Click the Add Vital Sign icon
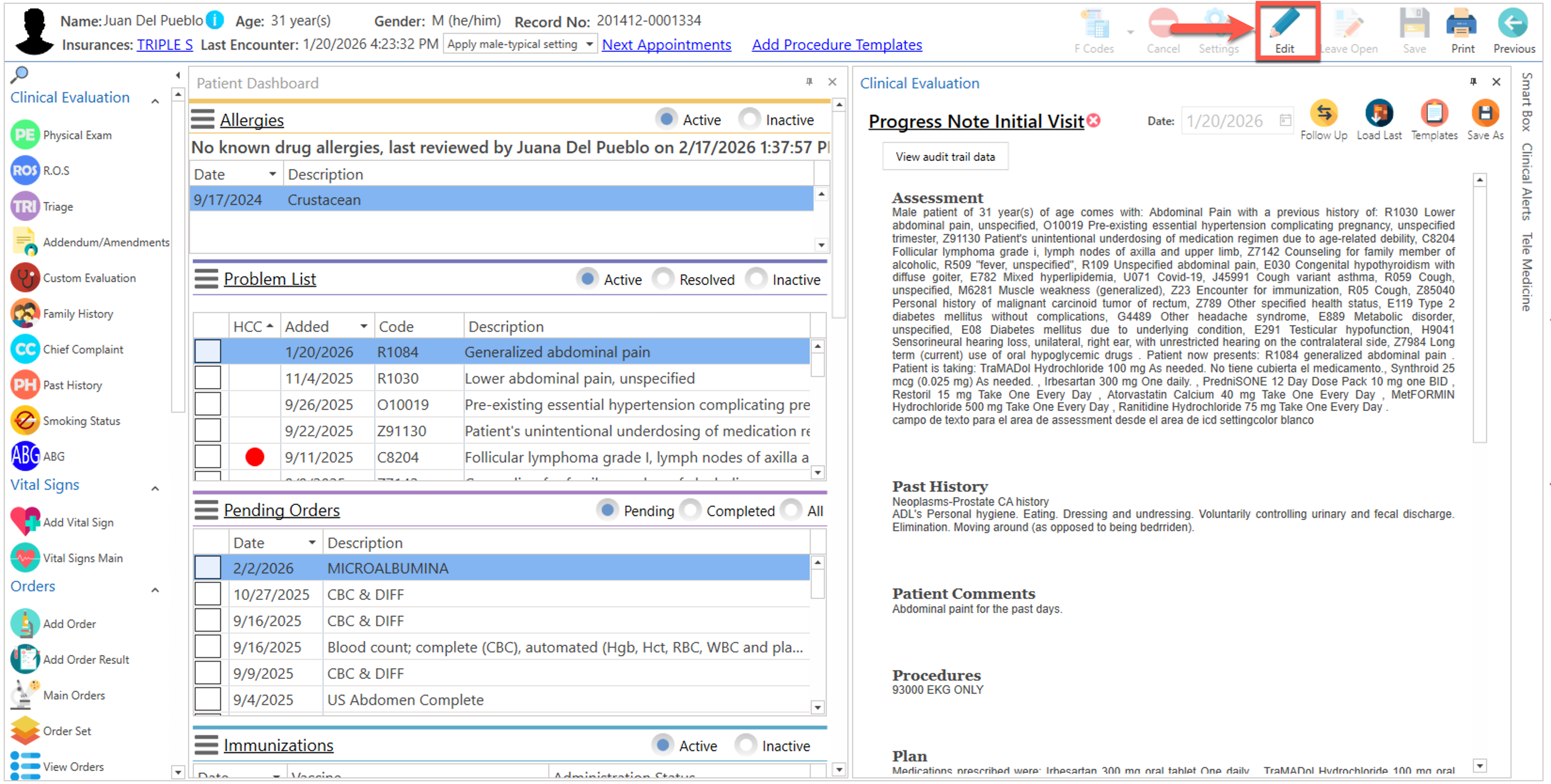Viewport: 1551px width, 784px height. click(x=25, y=522)
